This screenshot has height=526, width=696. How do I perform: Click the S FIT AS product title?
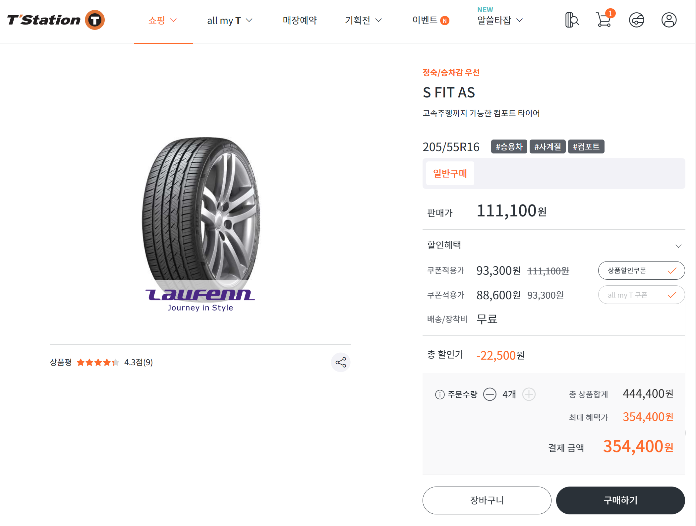(449, 92)
